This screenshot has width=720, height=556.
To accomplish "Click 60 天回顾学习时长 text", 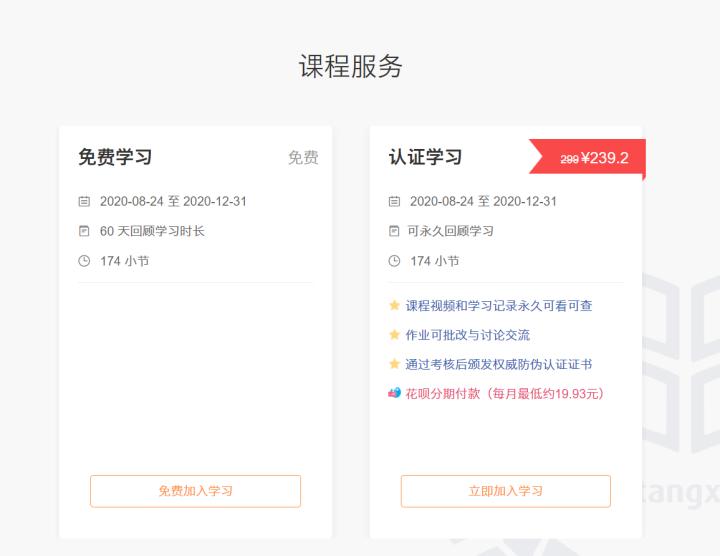I will 152,231.
